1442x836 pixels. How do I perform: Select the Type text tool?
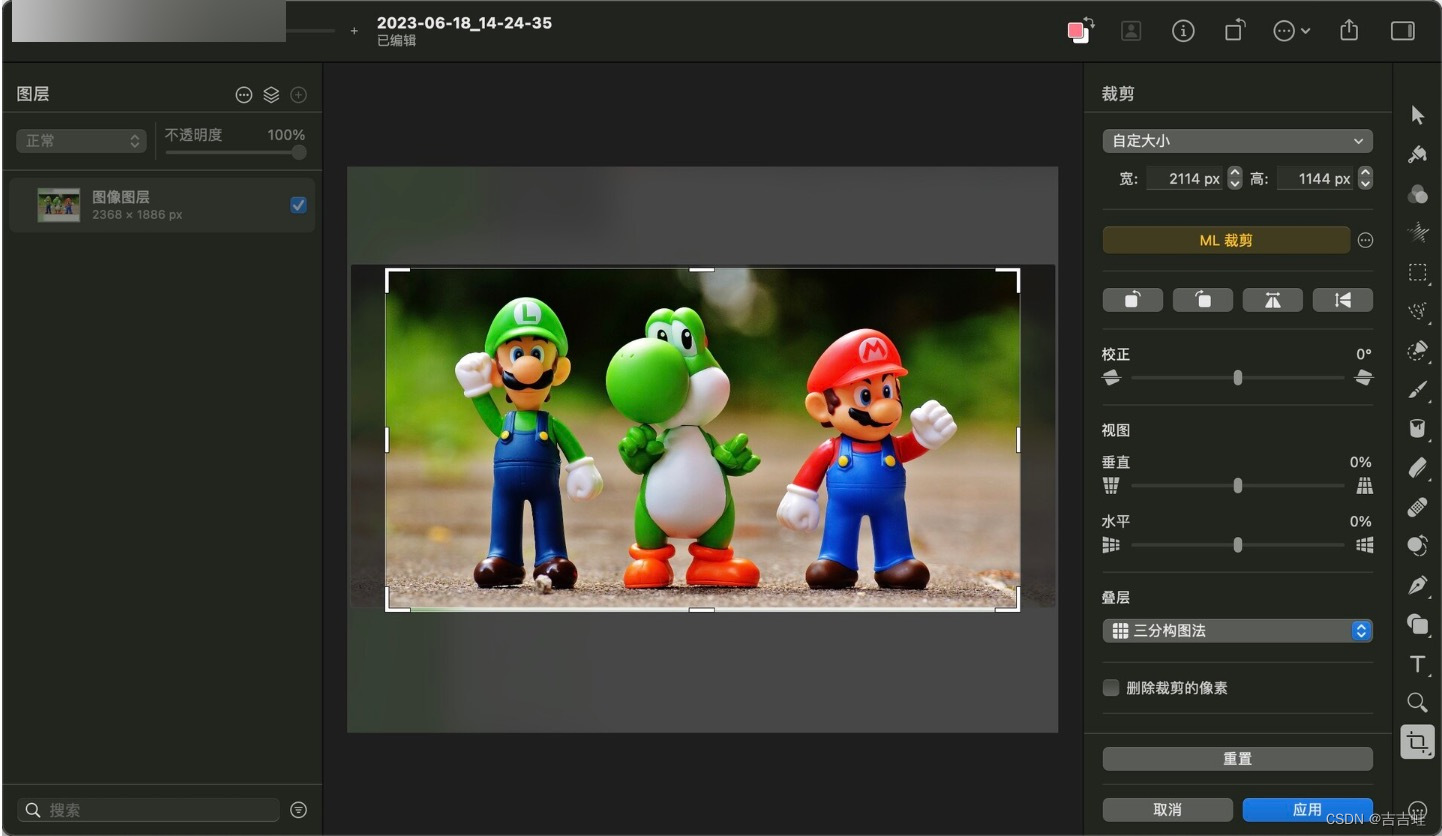point(1417,664)
